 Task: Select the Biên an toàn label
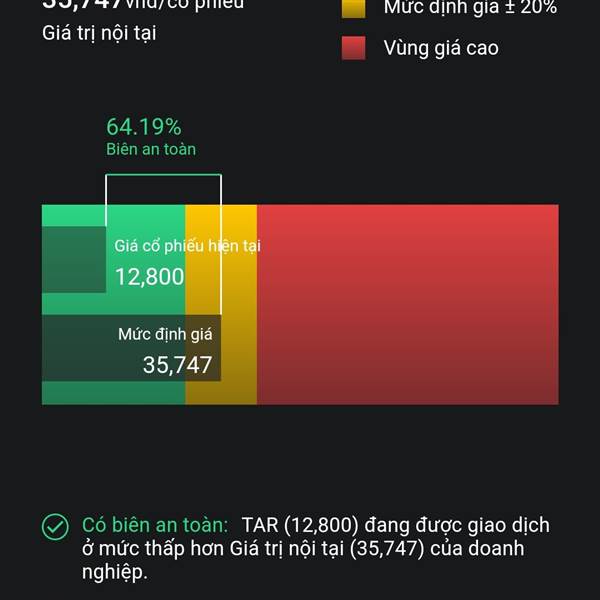coord(151,149)
